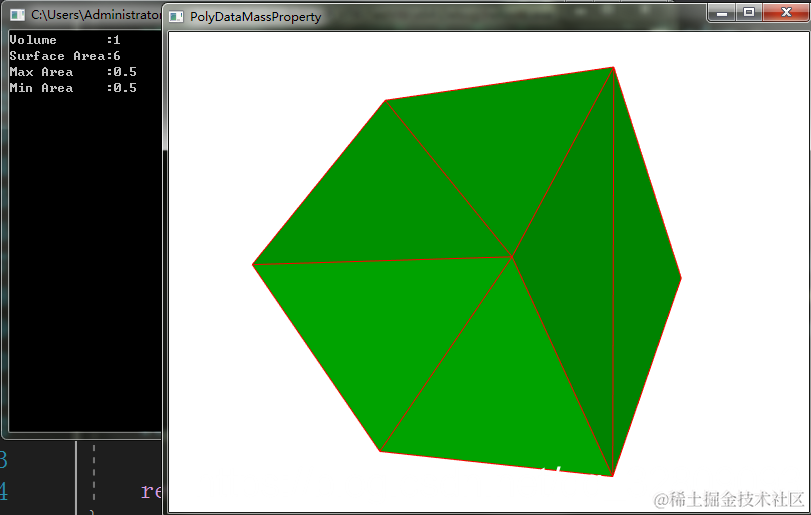811x515 pixels.
Task: Click the green cube in render view
Action: [467, 271]
